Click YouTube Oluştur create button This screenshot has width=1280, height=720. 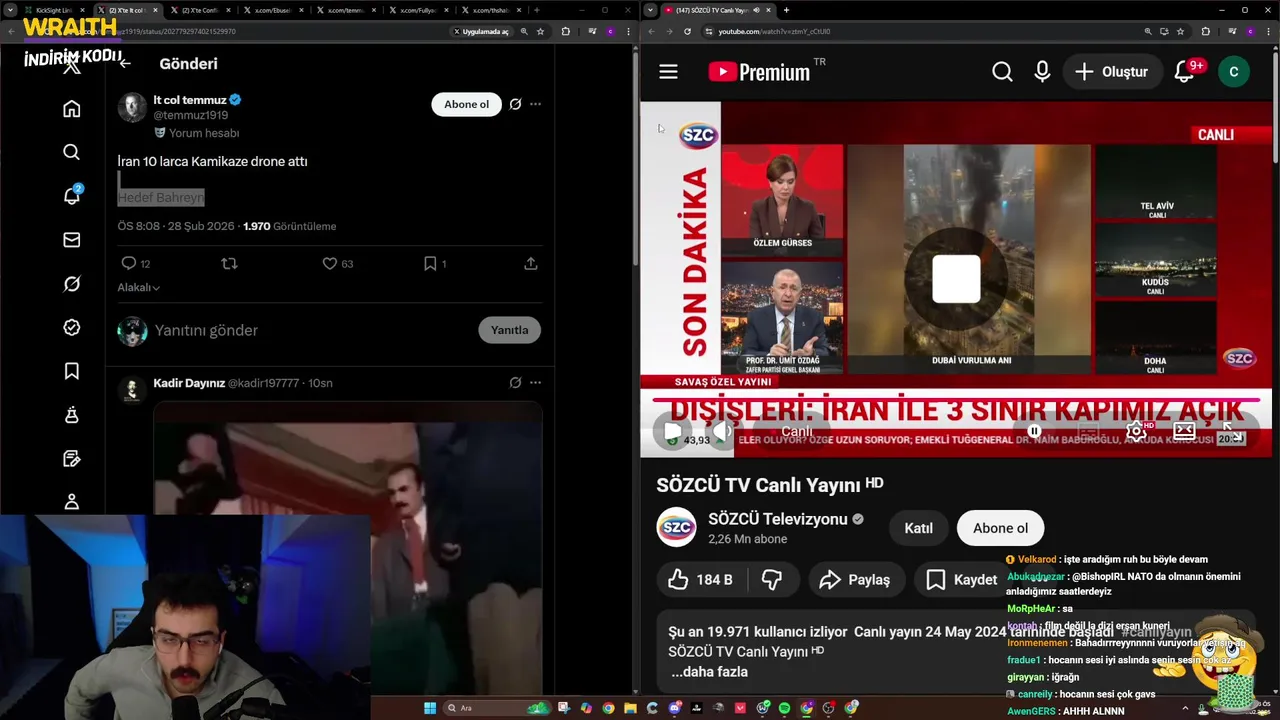(x=1112, y=72)
